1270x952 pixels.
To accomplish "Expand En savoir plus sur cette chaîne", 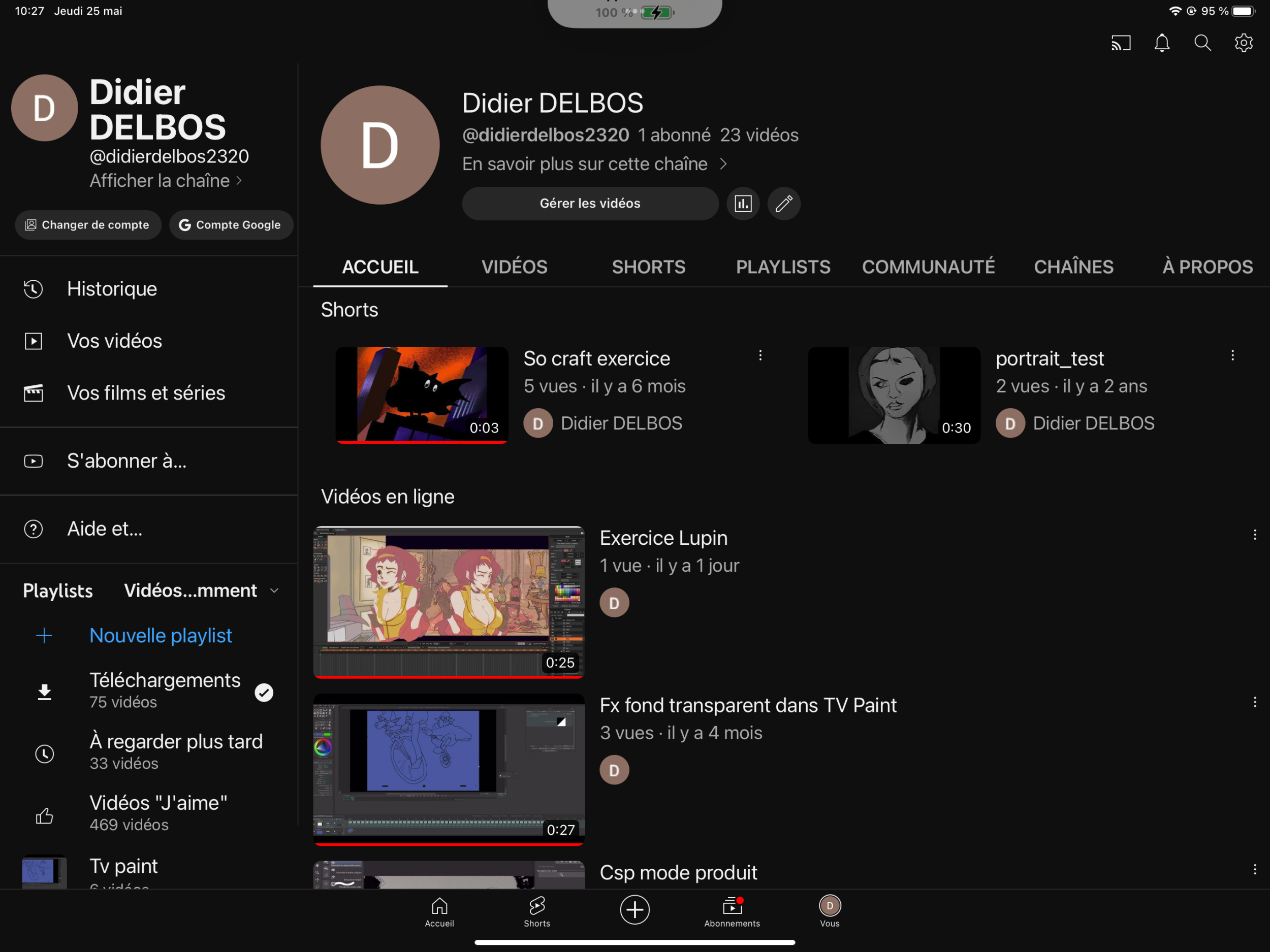I will tap(594, 164).
